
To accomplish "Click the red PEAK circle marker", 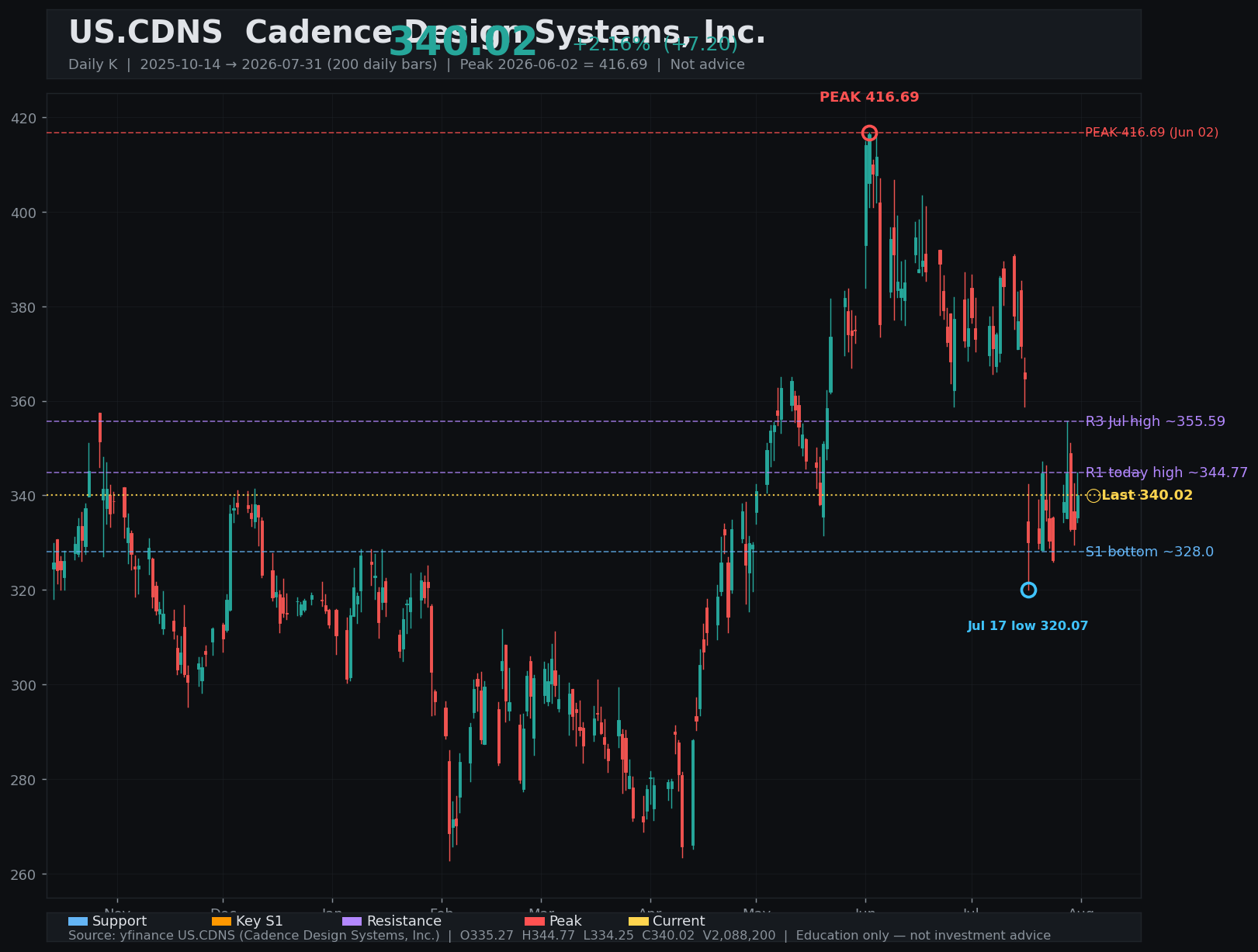I will tap(869, 133).
